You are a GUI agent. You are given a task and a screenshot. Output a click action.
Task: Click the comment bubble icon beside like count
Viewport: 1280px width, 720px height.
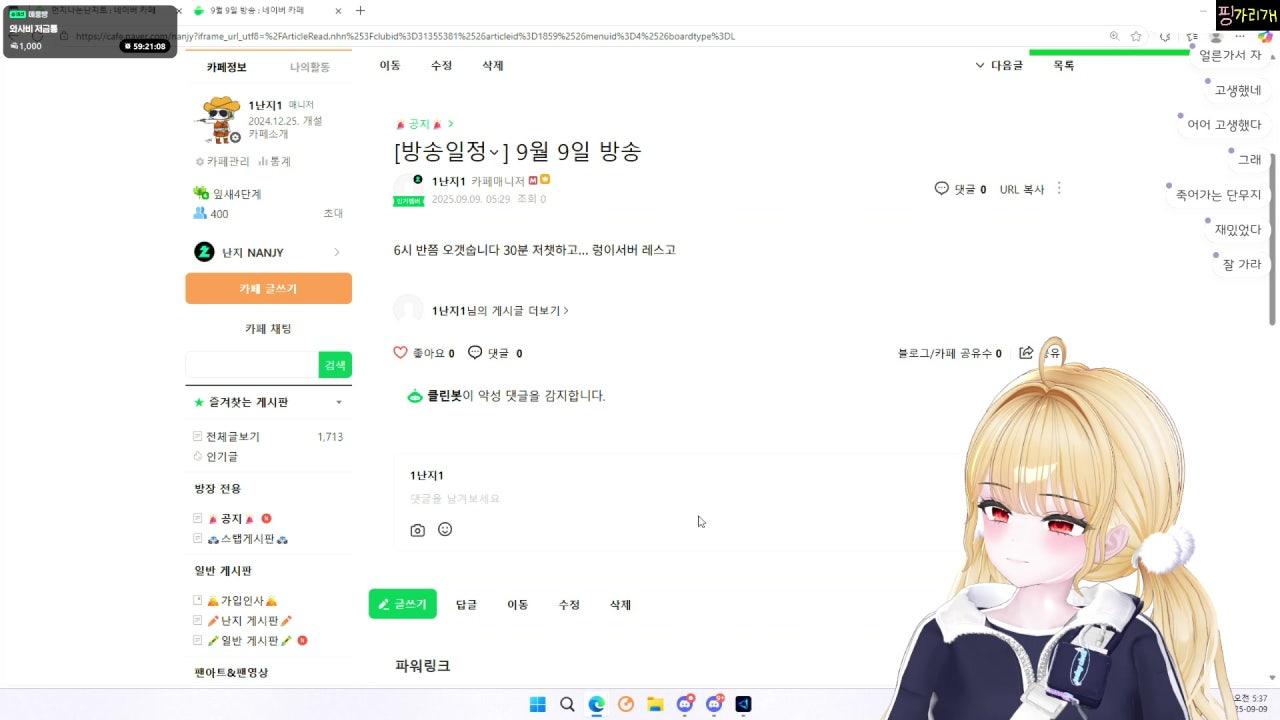coord(475,353)
